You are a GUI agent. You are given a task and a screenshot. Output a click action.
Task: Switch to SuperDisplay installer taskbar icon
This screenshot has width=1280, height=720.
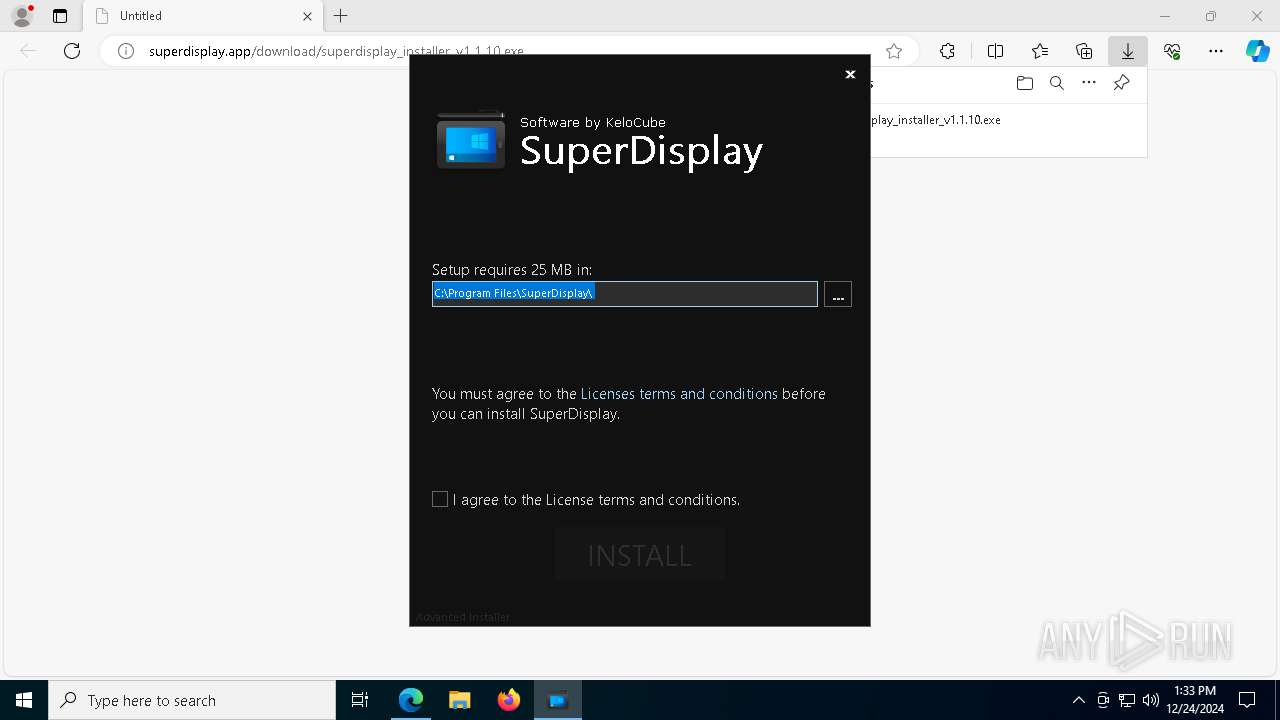(x=558, y=700)
